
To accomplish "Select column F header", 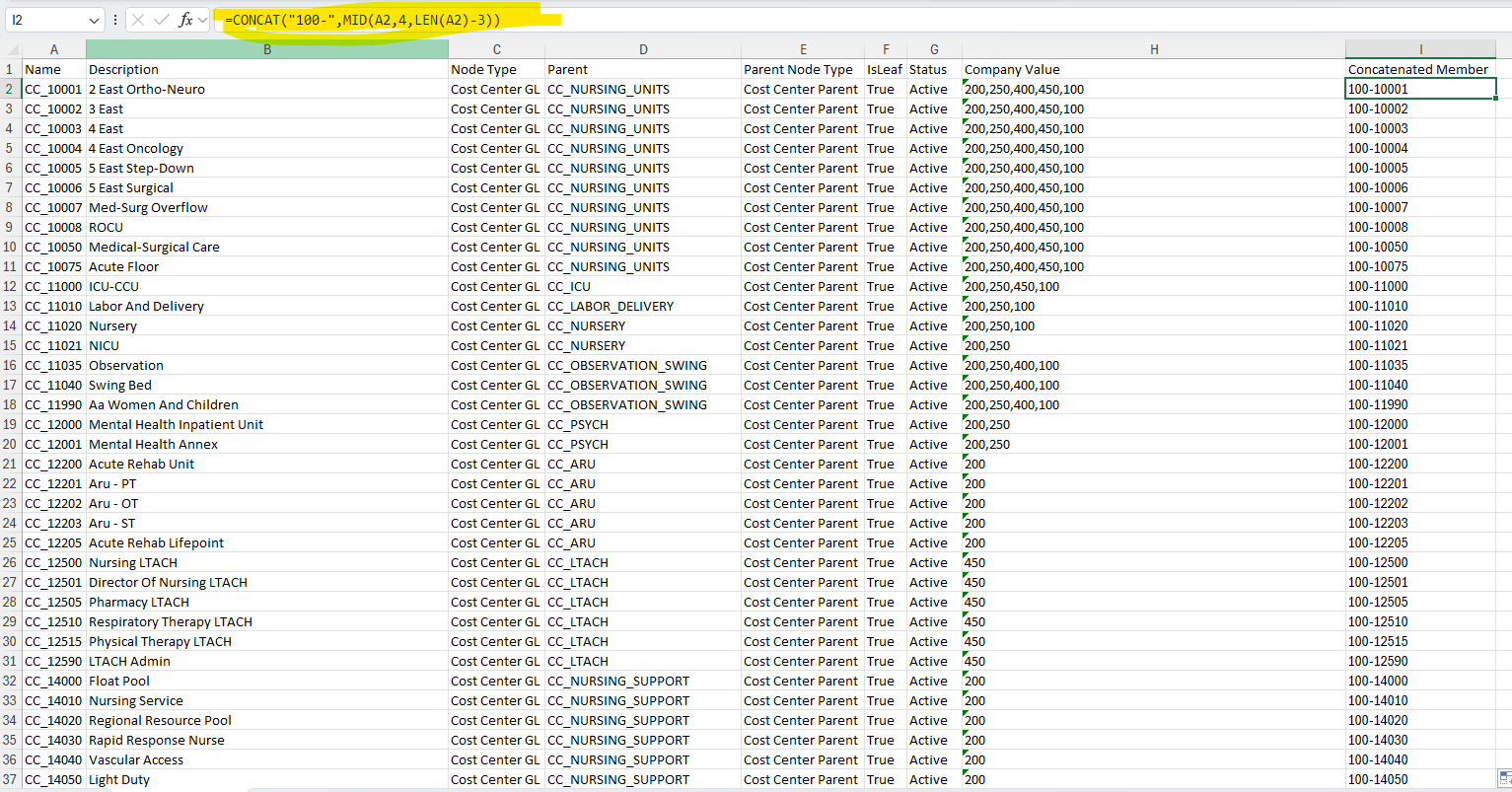I will coord(886,49).
